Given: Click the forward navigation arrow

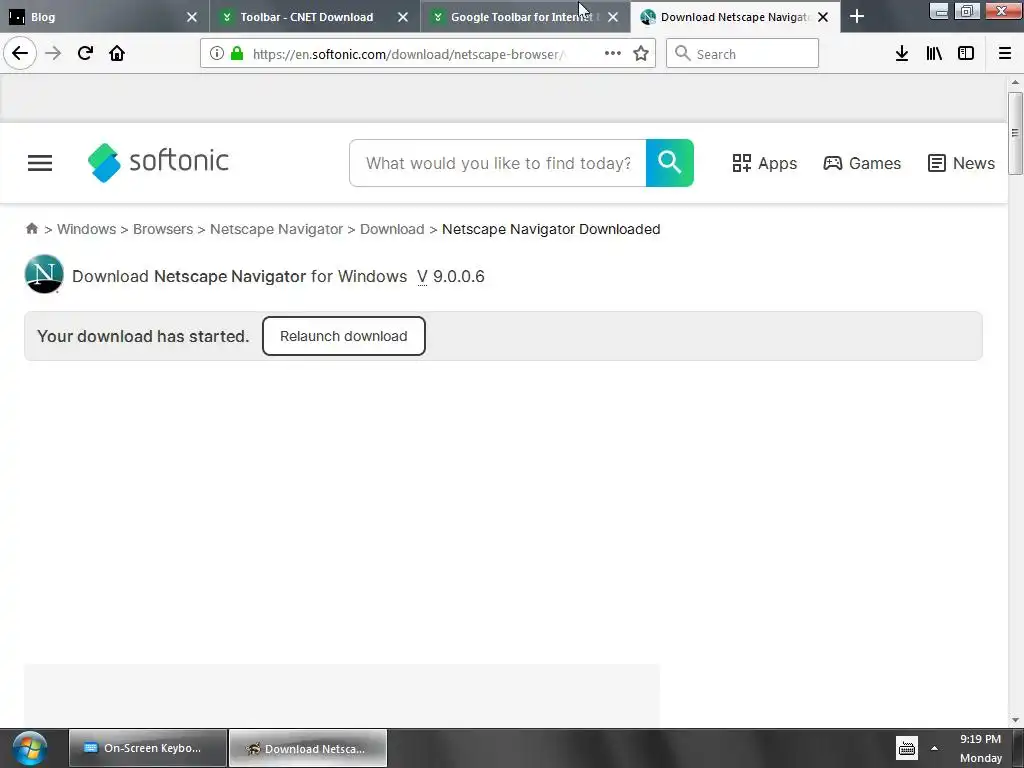Looking at the screenshot, I should [53, 54].
